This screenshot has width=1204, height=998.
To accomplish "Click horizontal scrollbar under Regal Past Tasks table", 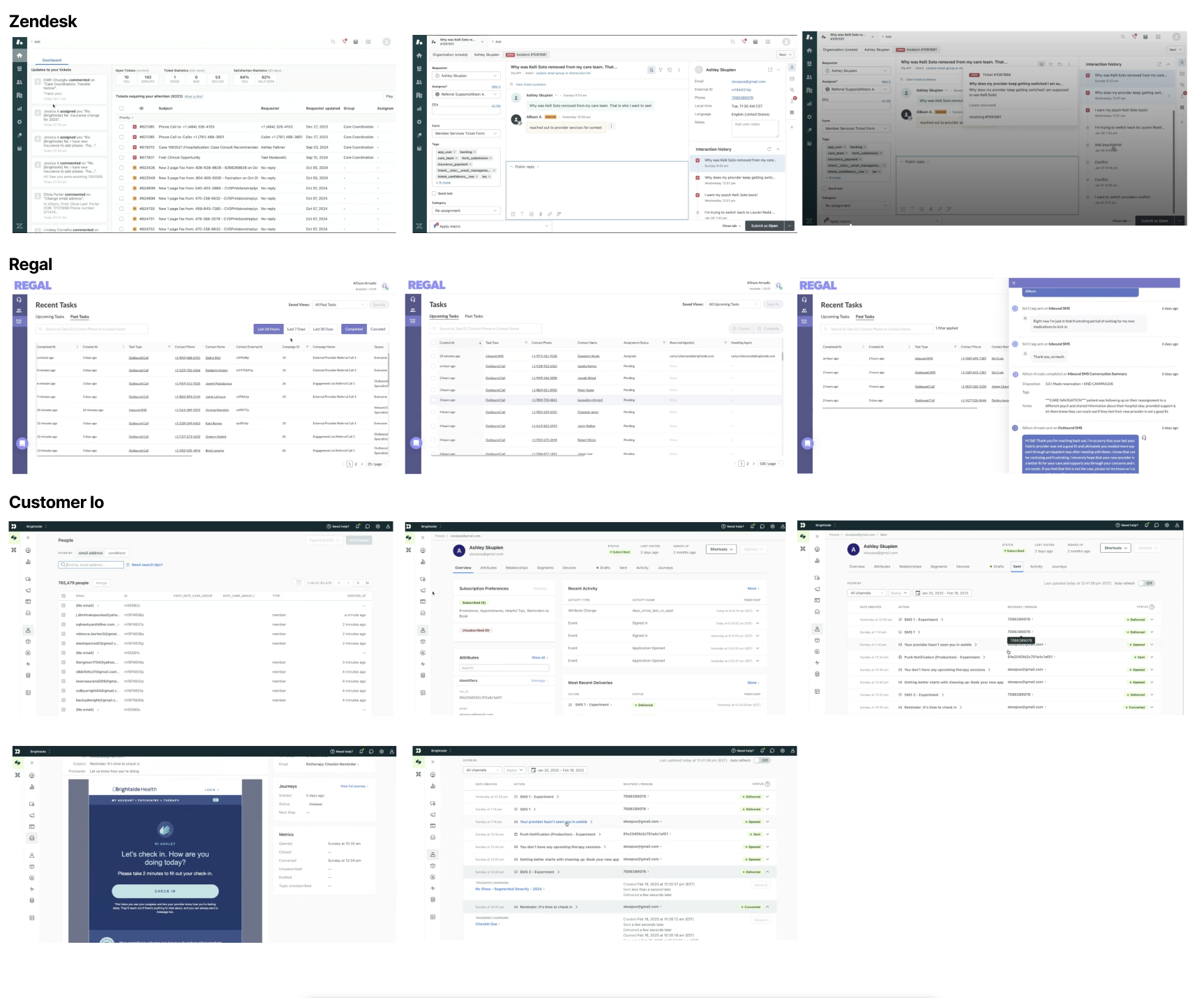I will 113,456.
